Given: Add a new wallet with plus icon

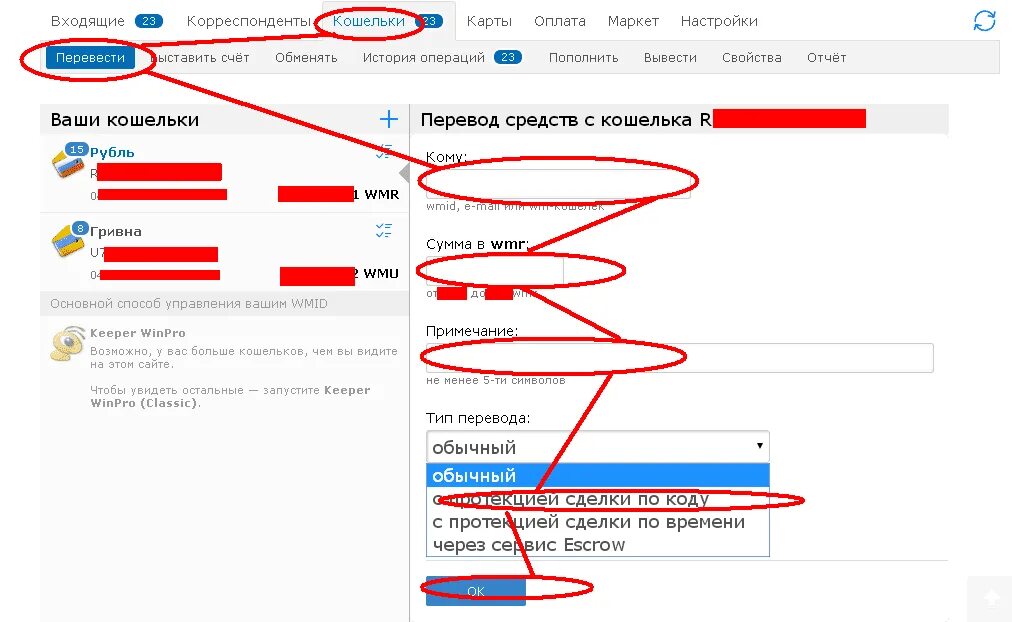Looking at the screenshot, I should click(x=389, y=119).
